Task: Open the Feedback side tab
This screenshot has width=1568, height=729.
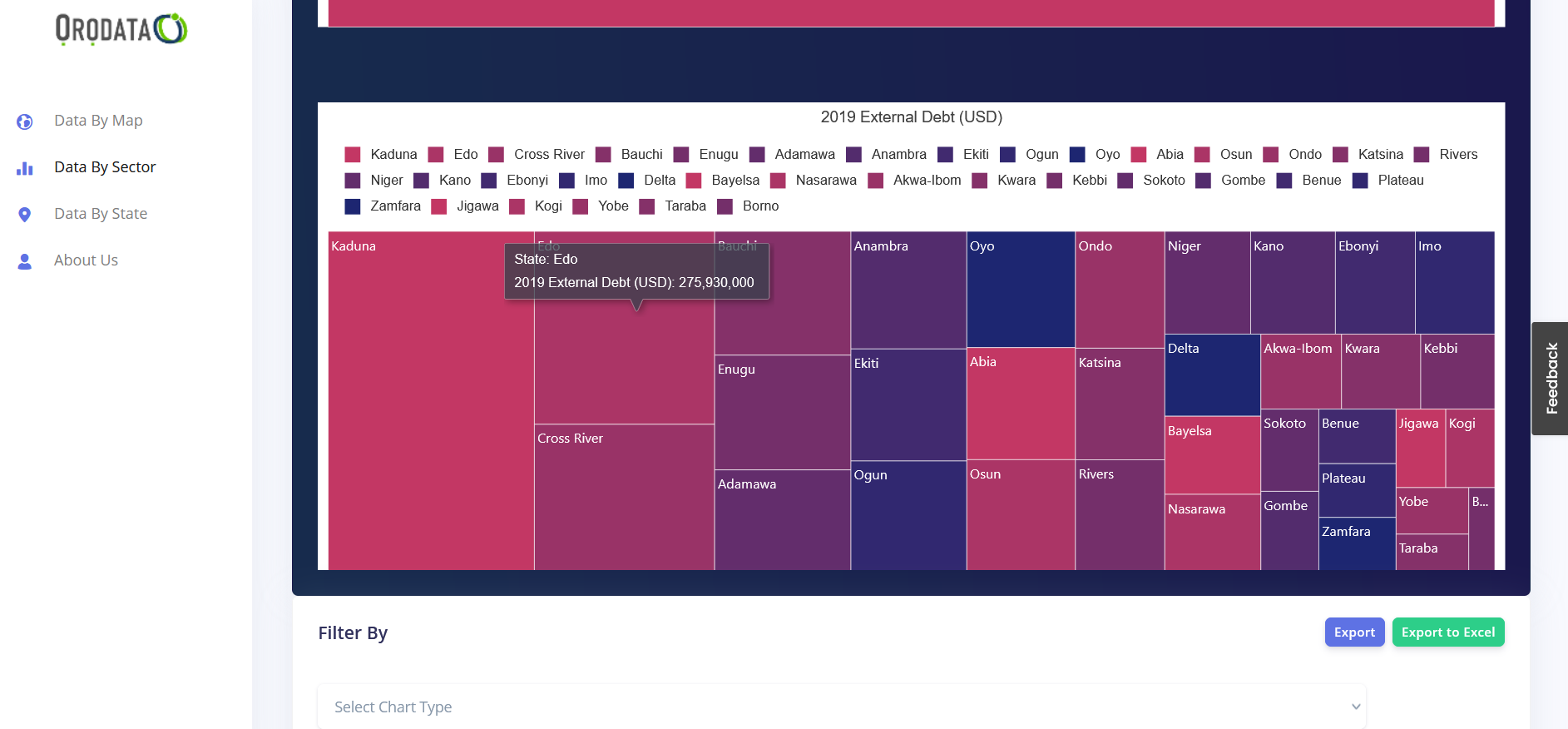Action: point(1551,379)
